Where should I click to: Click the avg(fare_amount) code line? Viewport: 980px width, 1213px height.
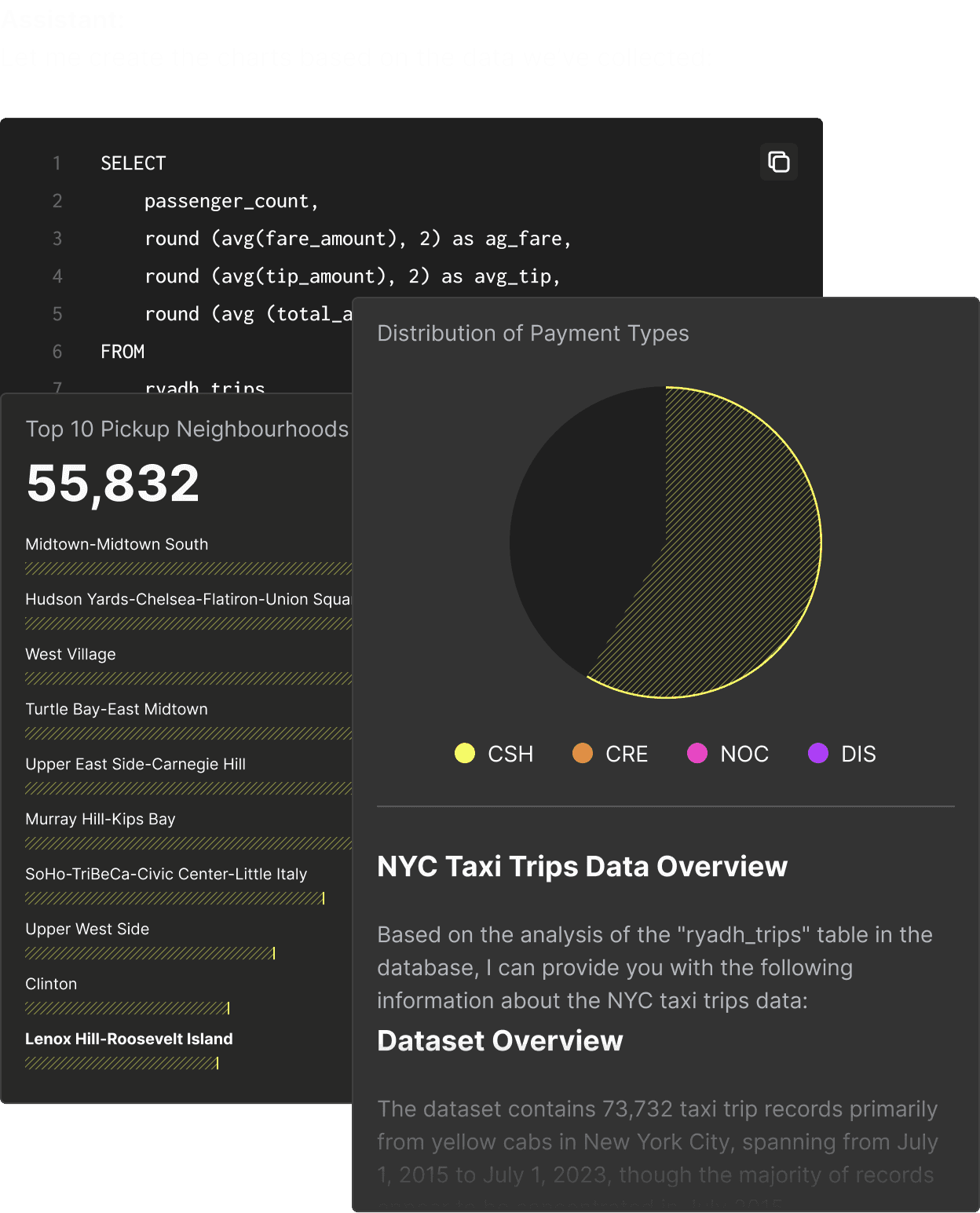pos(357,239)
